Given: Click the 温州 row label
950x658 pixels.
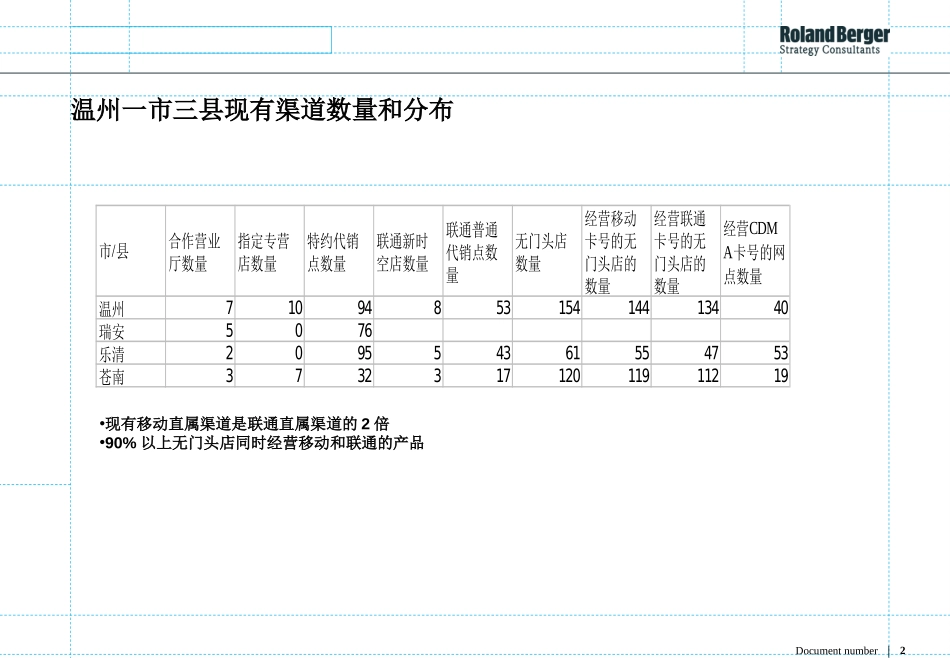Looking at the screenshot, I should (131, 308).
